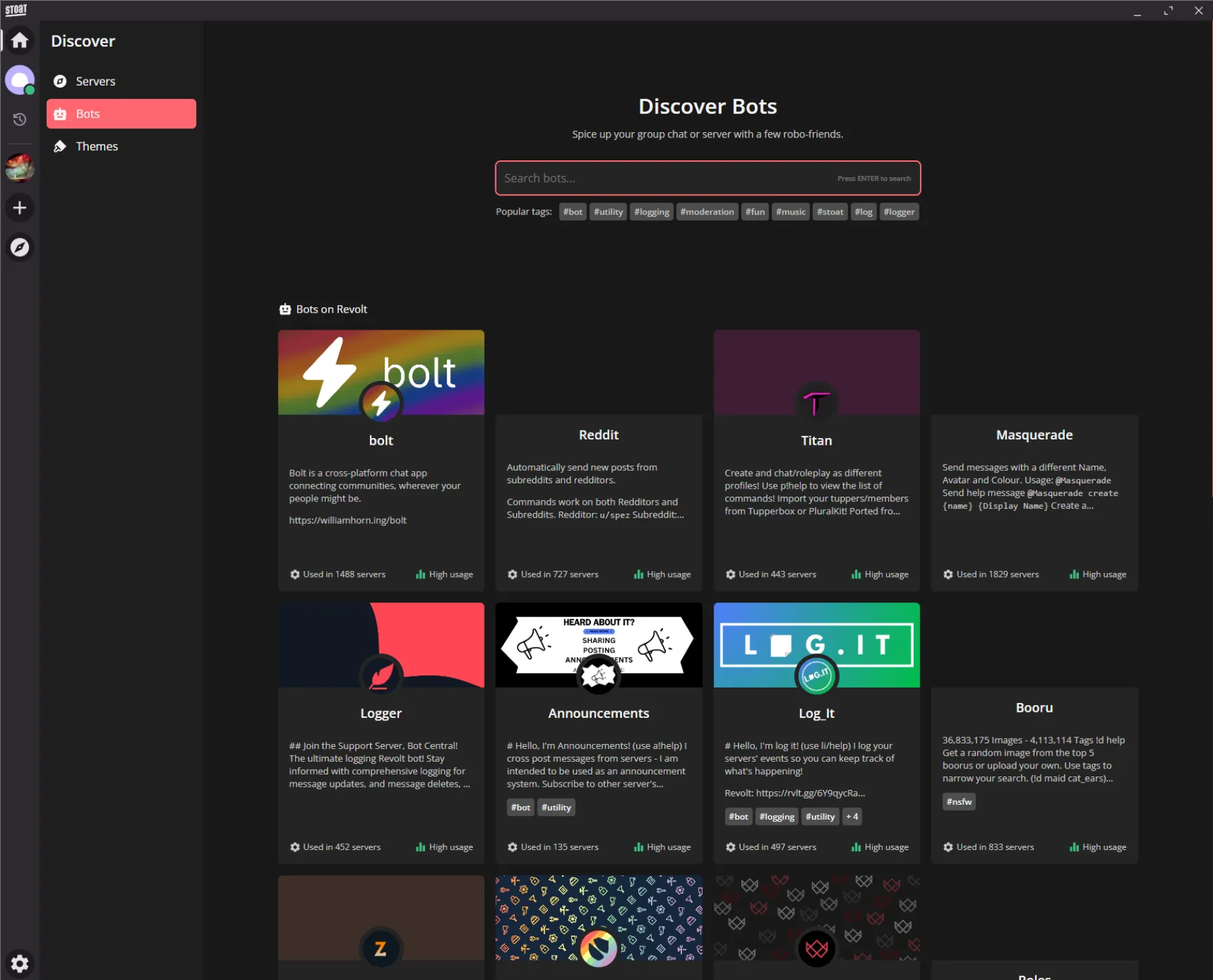Select the compass icon beside Servers
Image resolution: width=1213 pixels, height=980 pixels.
[x=61, y=81]
